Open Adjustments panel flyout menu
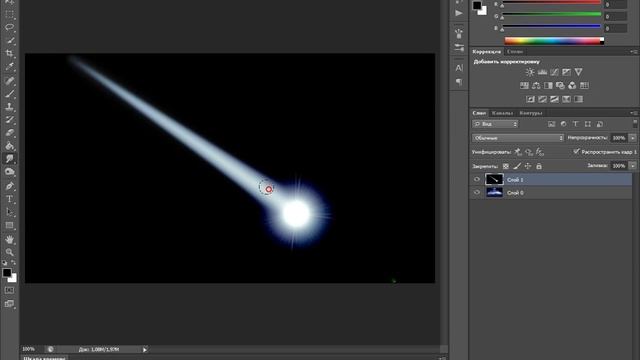 tap(634, 52)
